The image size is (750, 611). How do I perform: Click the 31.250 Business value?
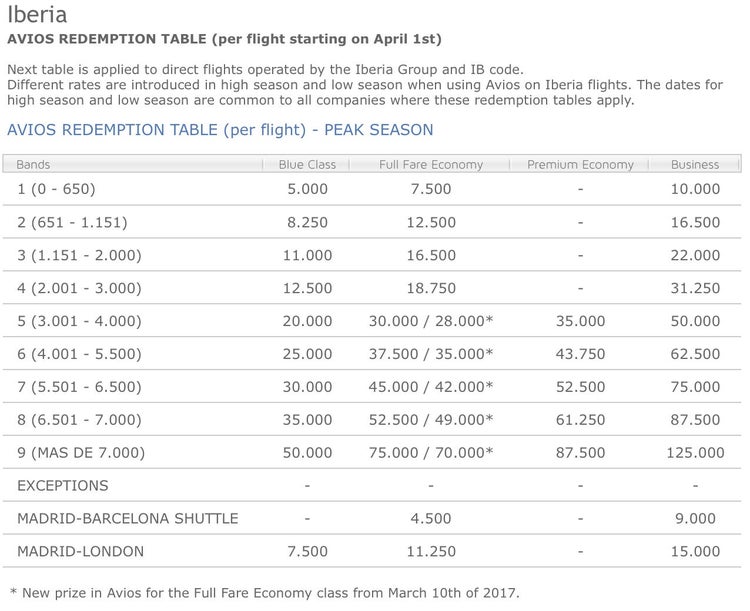695,288
